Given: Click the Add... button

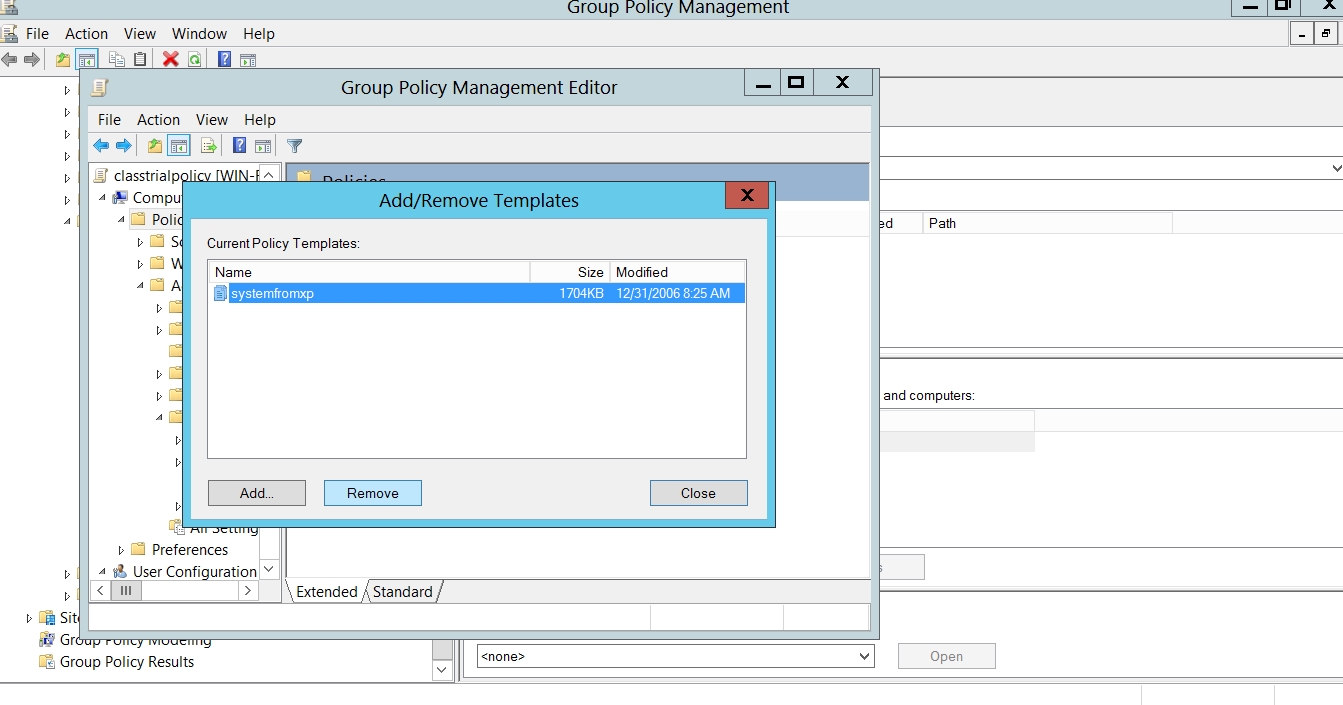Looking at the screenshot, I should (x=257, y=493).
